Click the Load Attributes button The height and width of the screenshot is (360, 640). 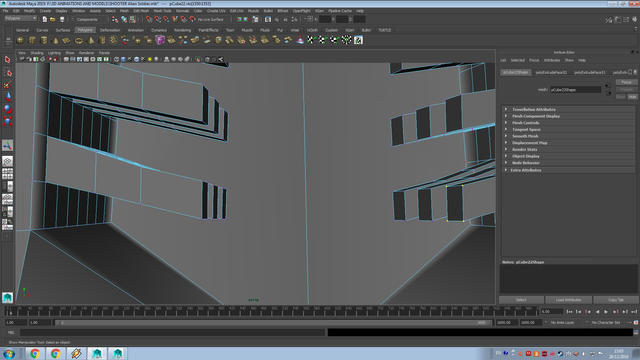568,300
